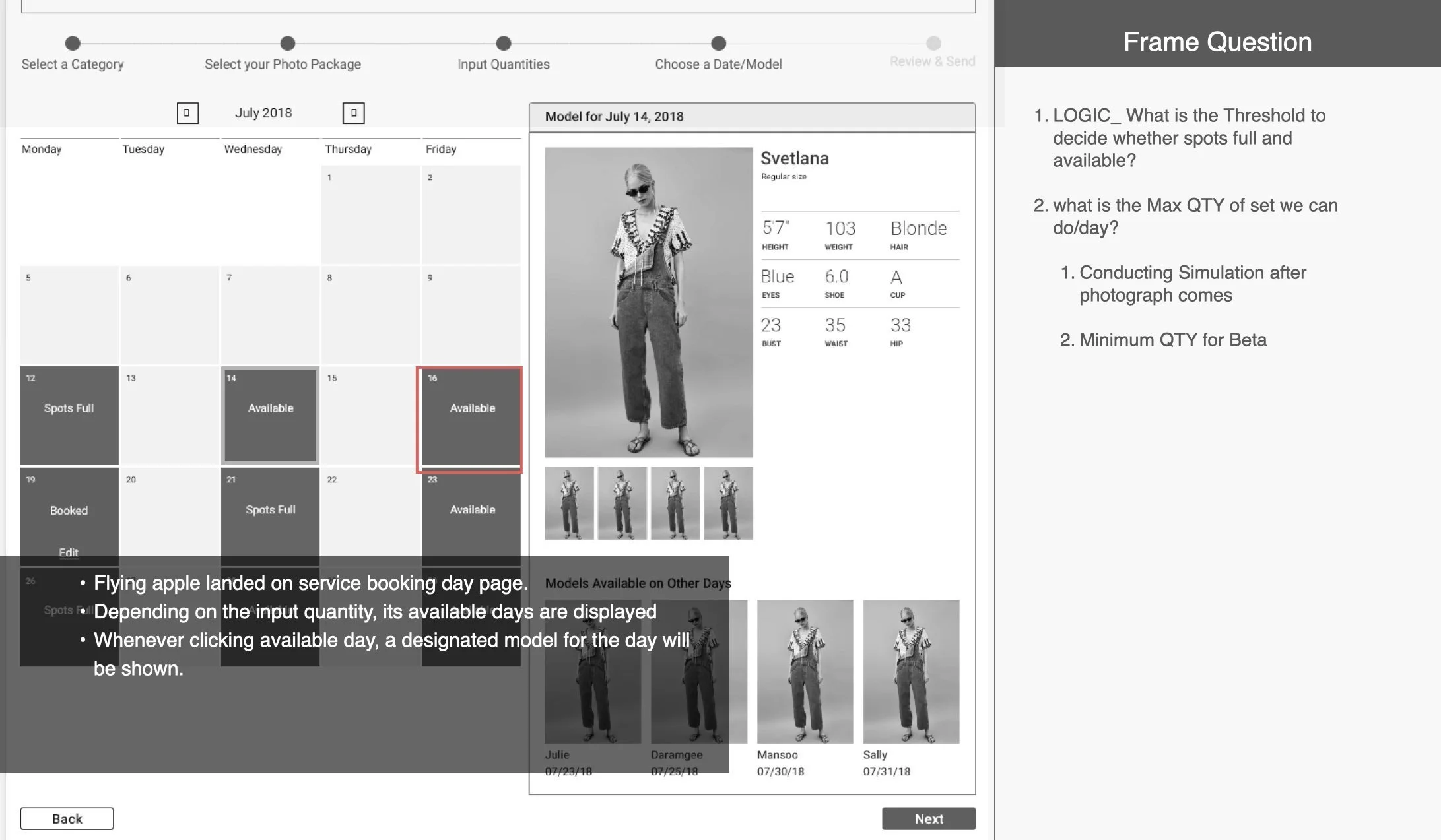Click the Spots Full cell on July 12
This screenshot has width=1441, height=840.
point(68,408)
